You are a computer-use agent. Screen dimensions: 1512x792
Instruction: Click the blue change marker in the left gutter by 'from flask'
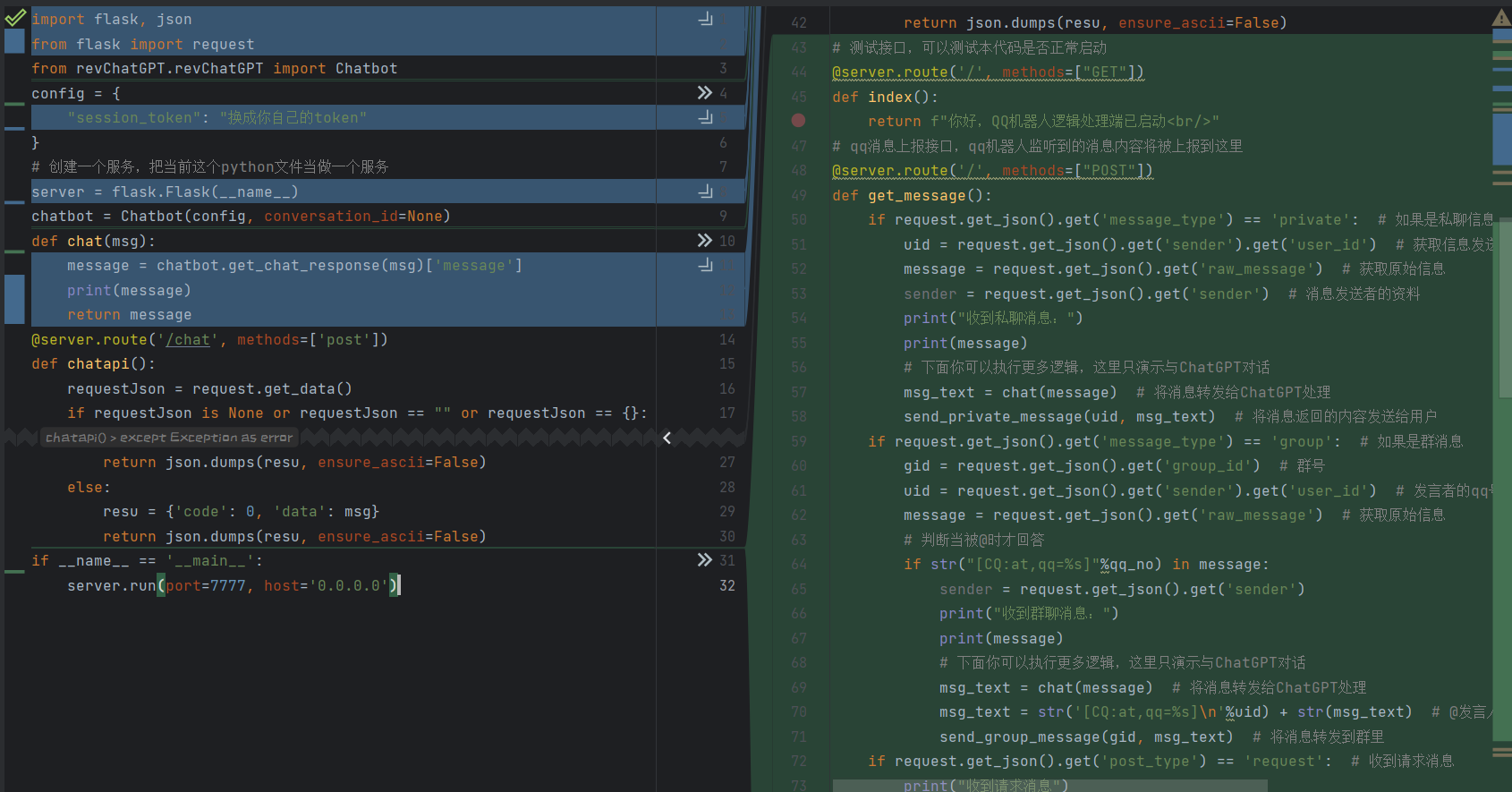click(x=14, y=41)
